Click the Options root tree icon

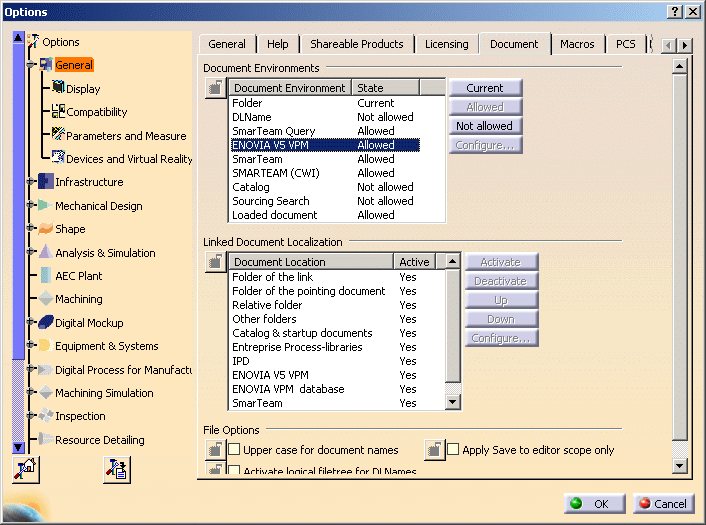(33, 41)
